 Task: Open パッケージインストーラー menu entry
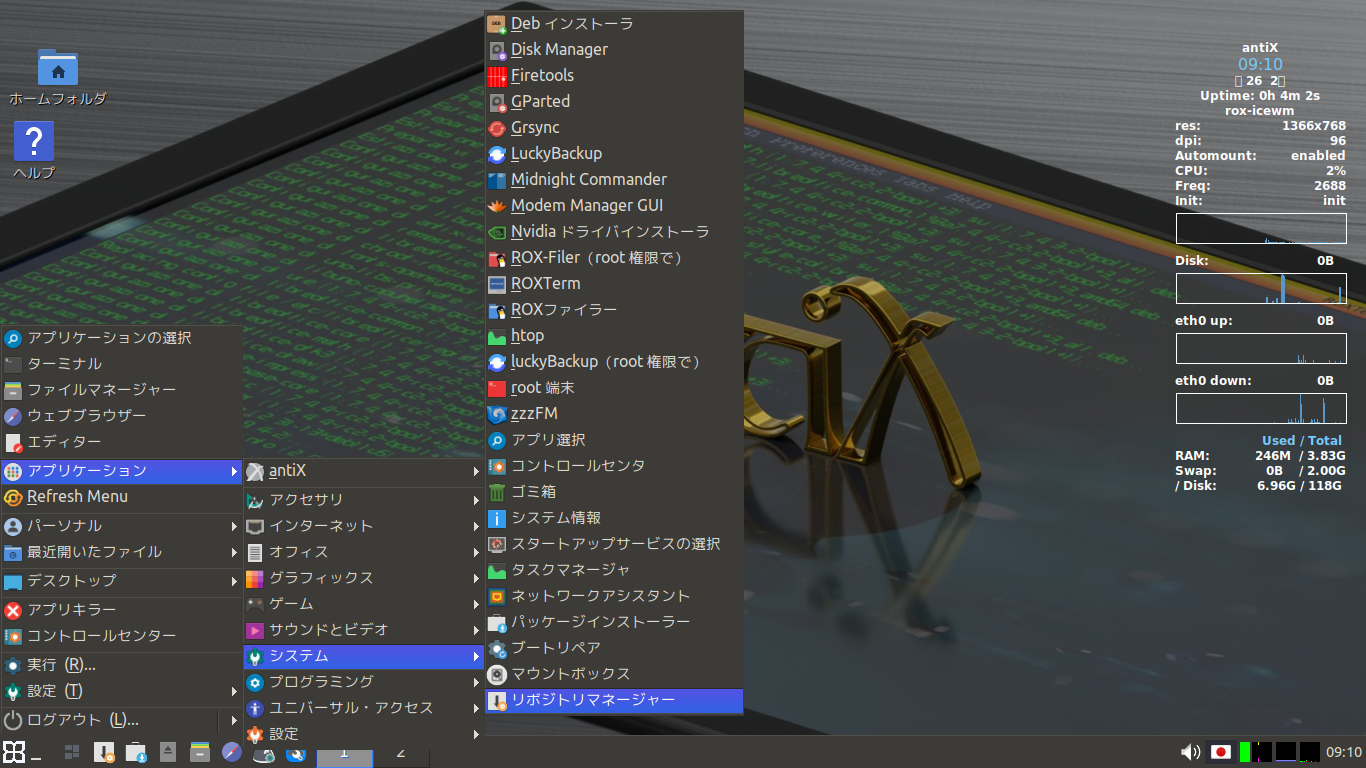coord(614,622)
